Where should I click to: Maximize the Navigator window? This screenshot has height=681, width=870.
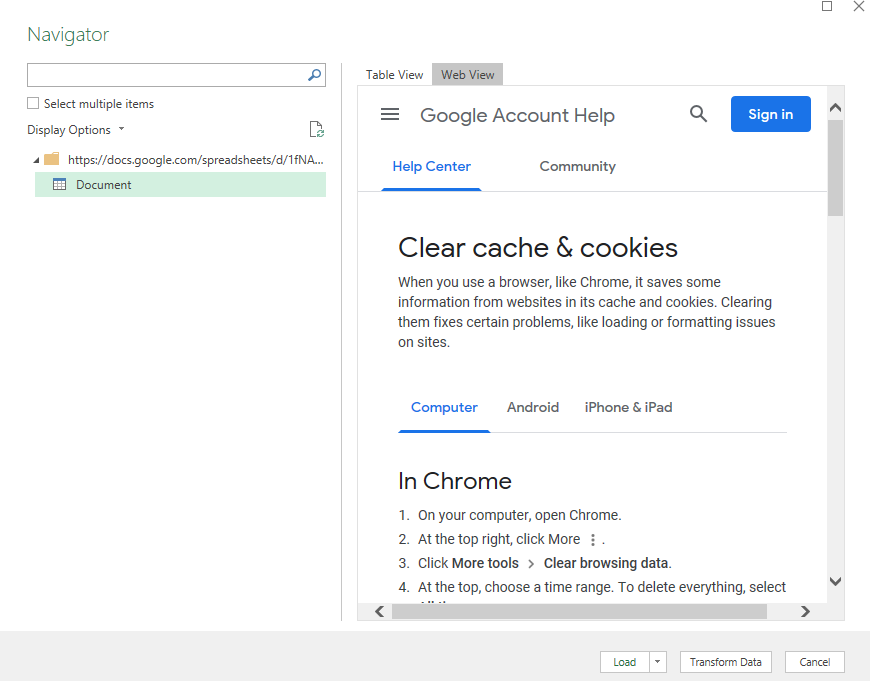[827, 7]
